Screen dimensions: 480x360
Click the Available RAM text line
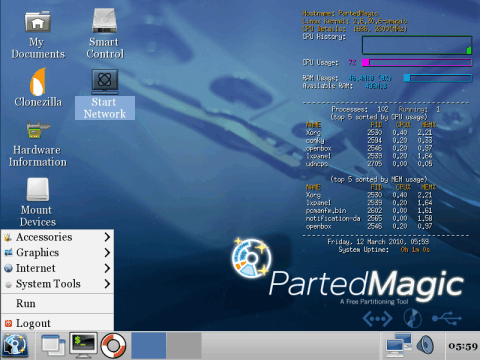[345, 86]
